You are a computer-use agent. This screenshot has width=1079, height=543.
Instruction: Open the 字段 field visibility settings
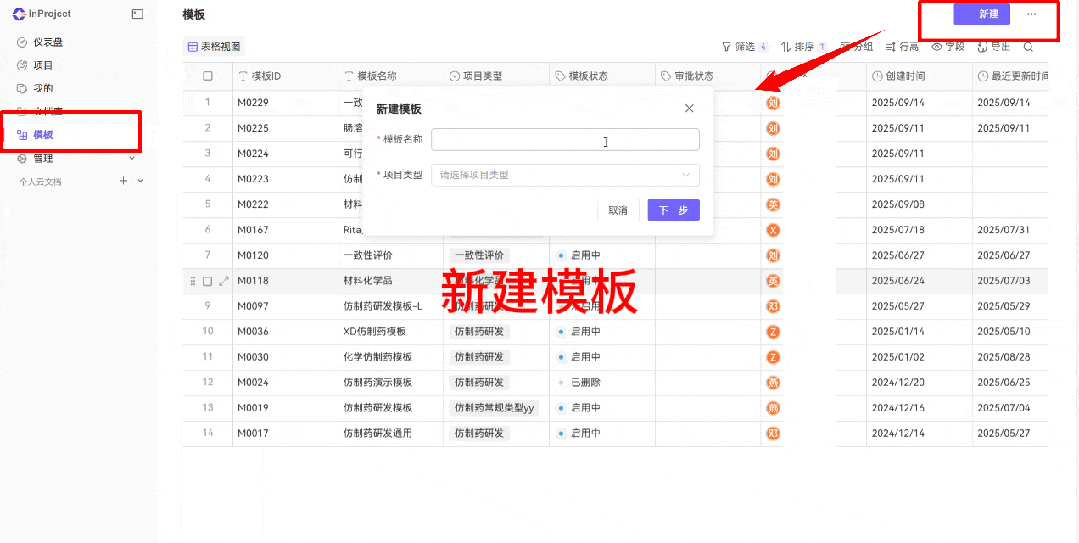point(948,47)
